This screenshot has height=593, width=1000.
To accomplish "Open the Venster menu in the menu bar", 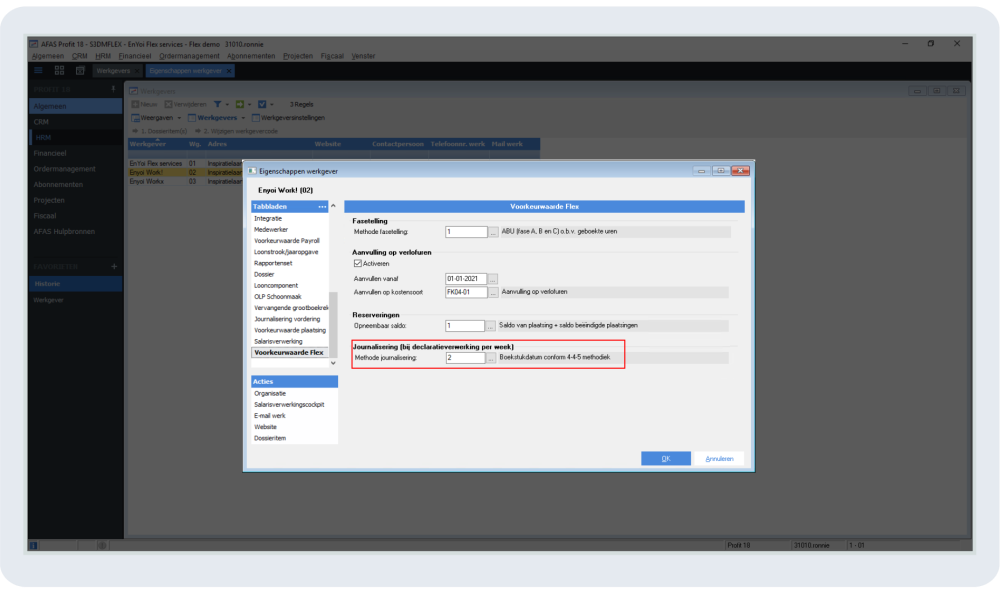I will (363, 56).
